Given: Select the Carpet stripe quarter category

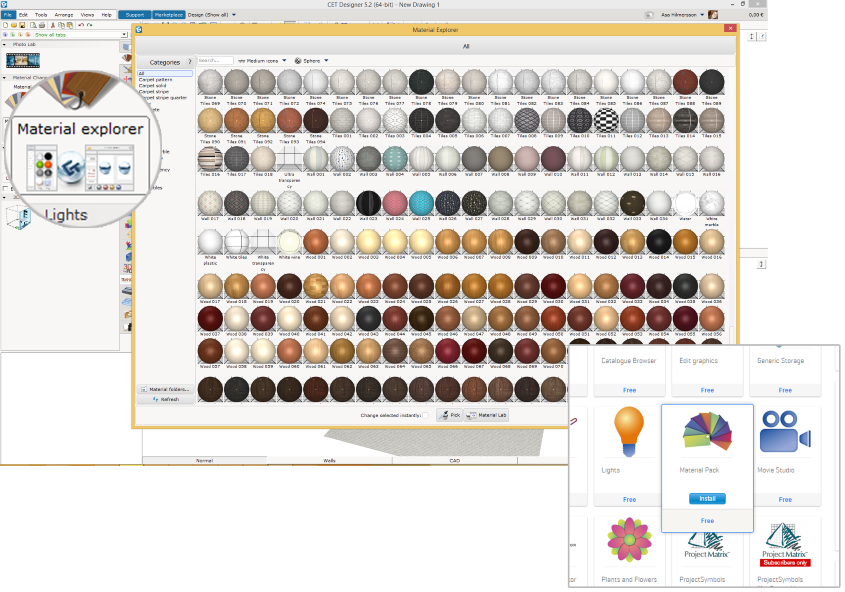Looking at the screenshot, I should tap(163, 97).
